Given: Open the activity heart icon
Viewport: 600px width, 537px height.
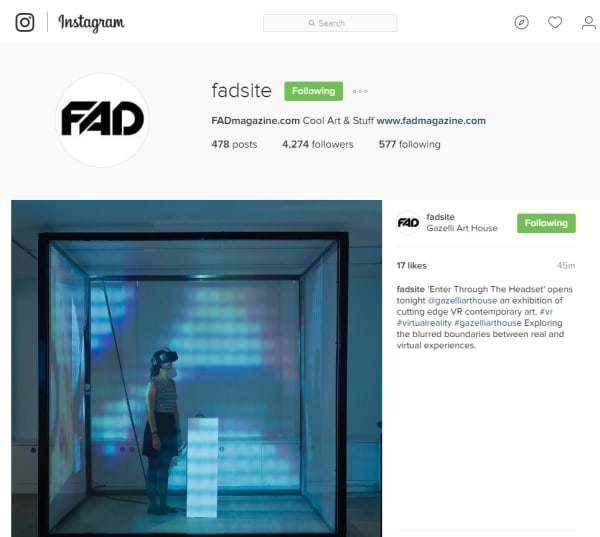Looking at the screenshot, I should (555, 23).
